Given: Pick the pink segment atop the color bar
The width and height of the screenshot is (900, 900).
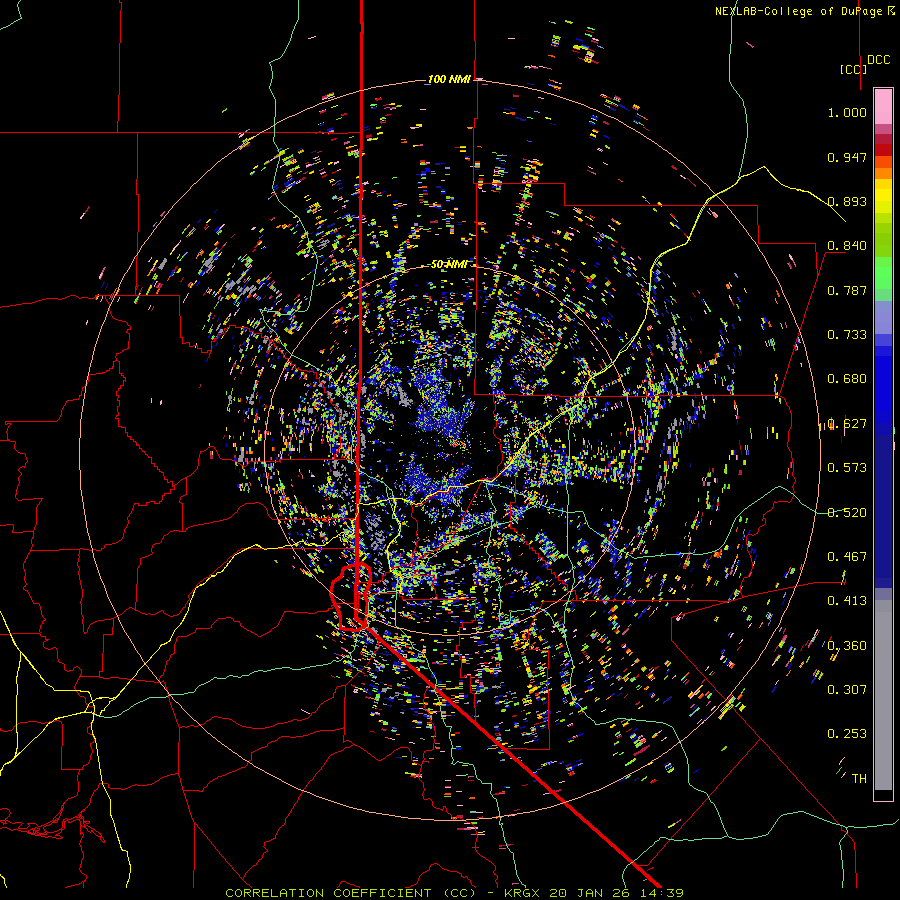Looking at the screenshot, I should point(883,107).
